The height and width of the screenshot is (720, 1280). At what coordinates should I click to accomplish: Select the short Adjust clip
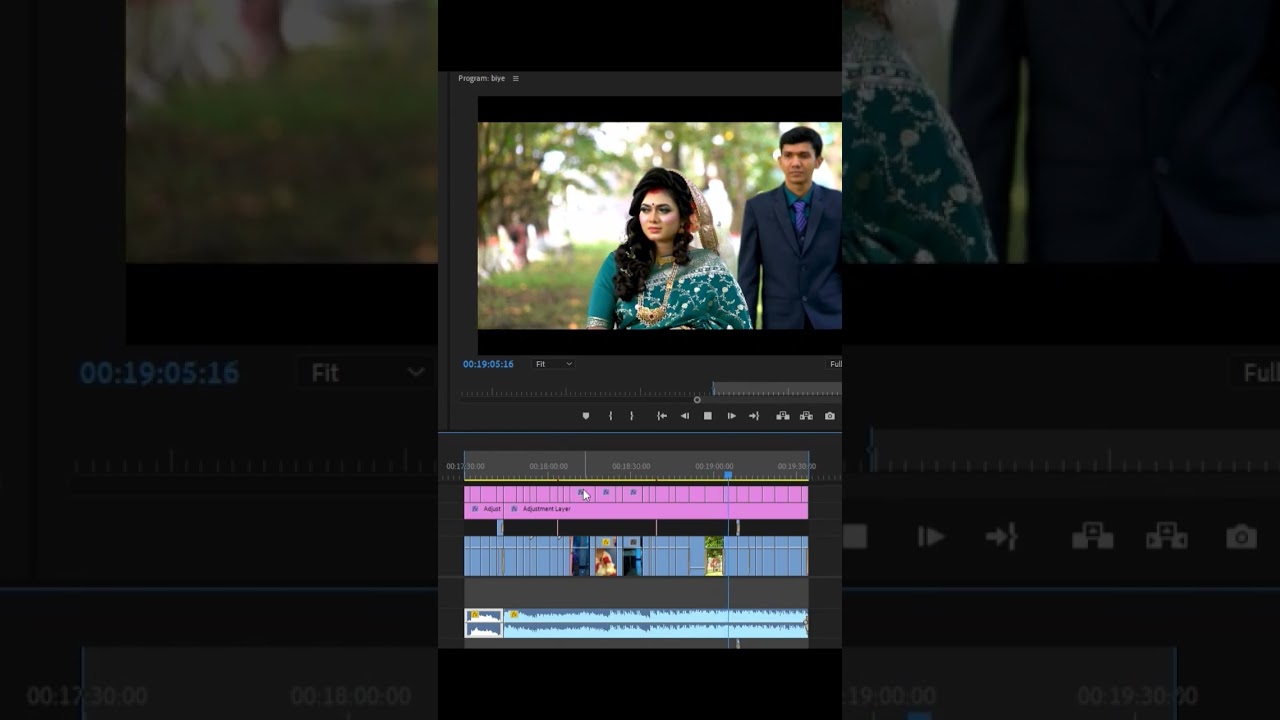coord(484,510)
